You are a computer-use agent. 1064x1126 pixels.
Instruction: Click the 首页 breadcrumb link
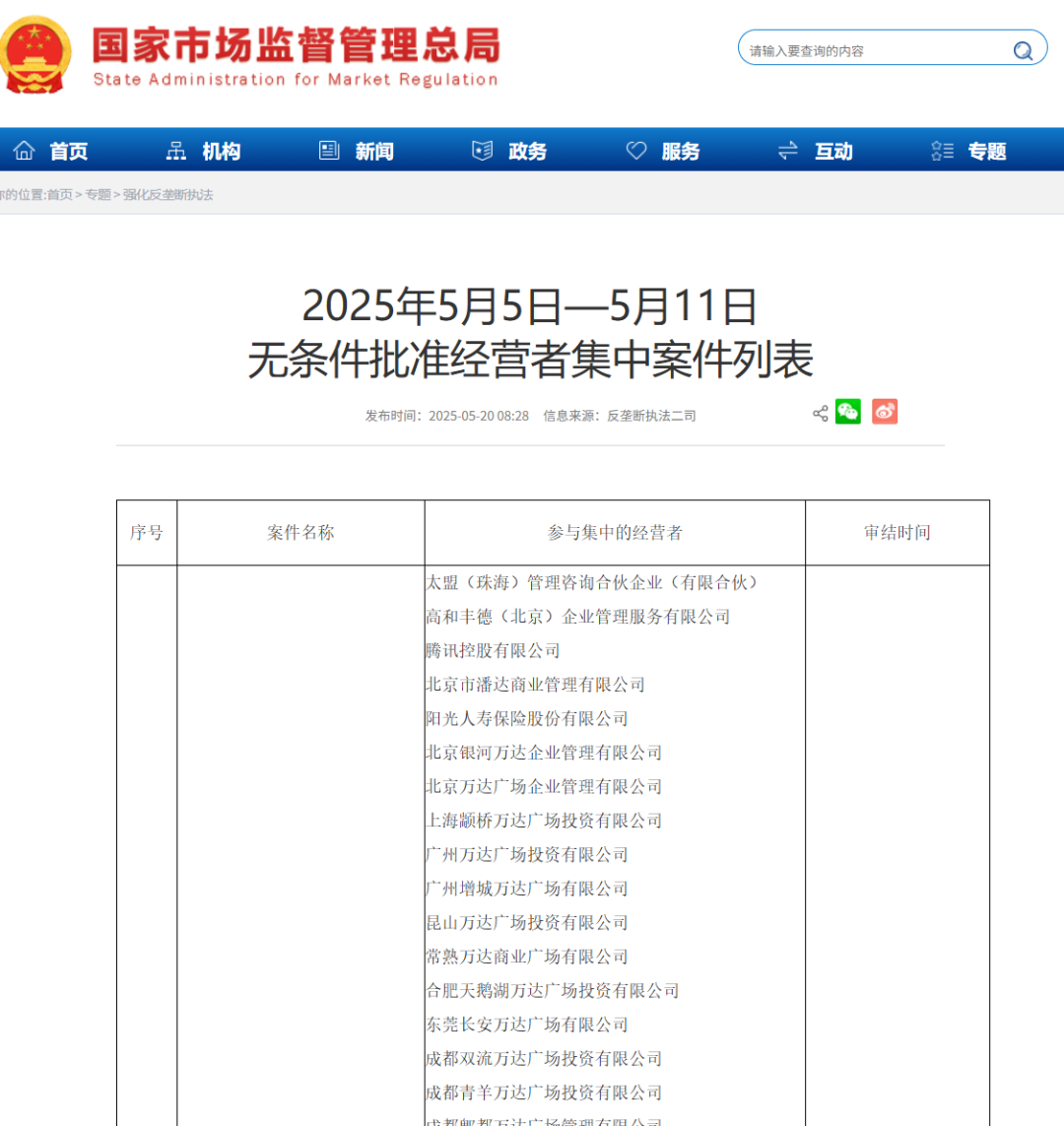click(x=59, y=195)
